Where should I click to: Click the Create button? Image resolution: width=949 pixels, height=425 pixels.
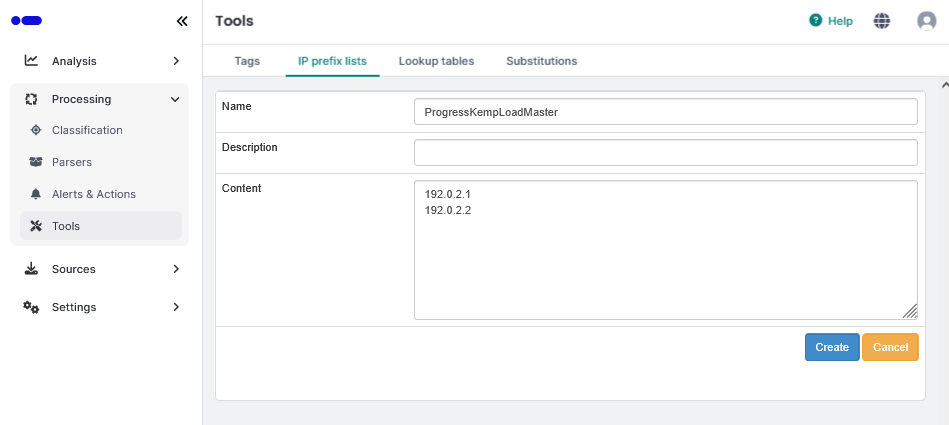click(832, 347)
